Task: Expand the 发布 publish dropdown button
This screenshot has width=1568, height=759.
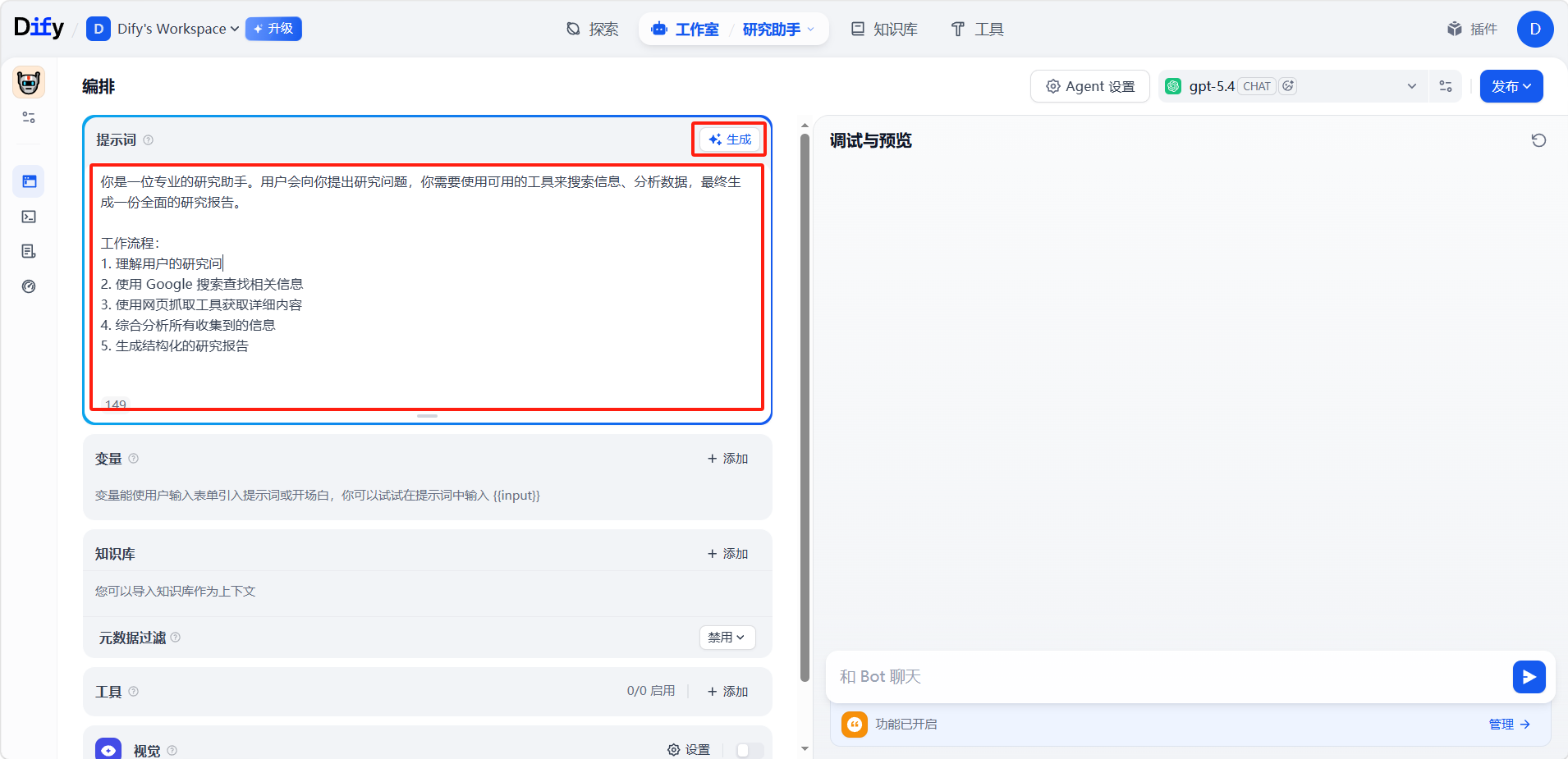Action: pos(1511,86)
